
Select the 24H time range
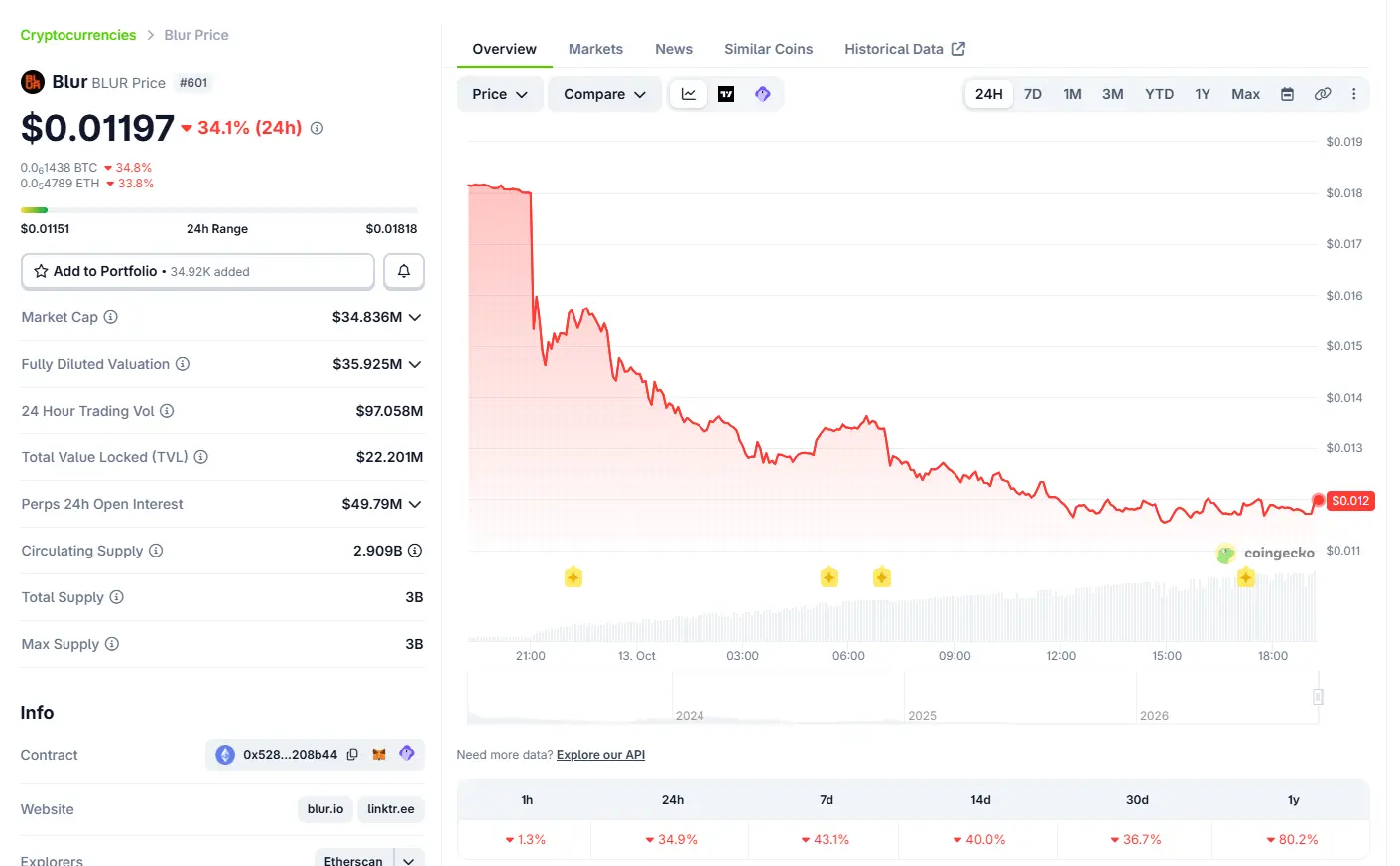tap(988, 94)
